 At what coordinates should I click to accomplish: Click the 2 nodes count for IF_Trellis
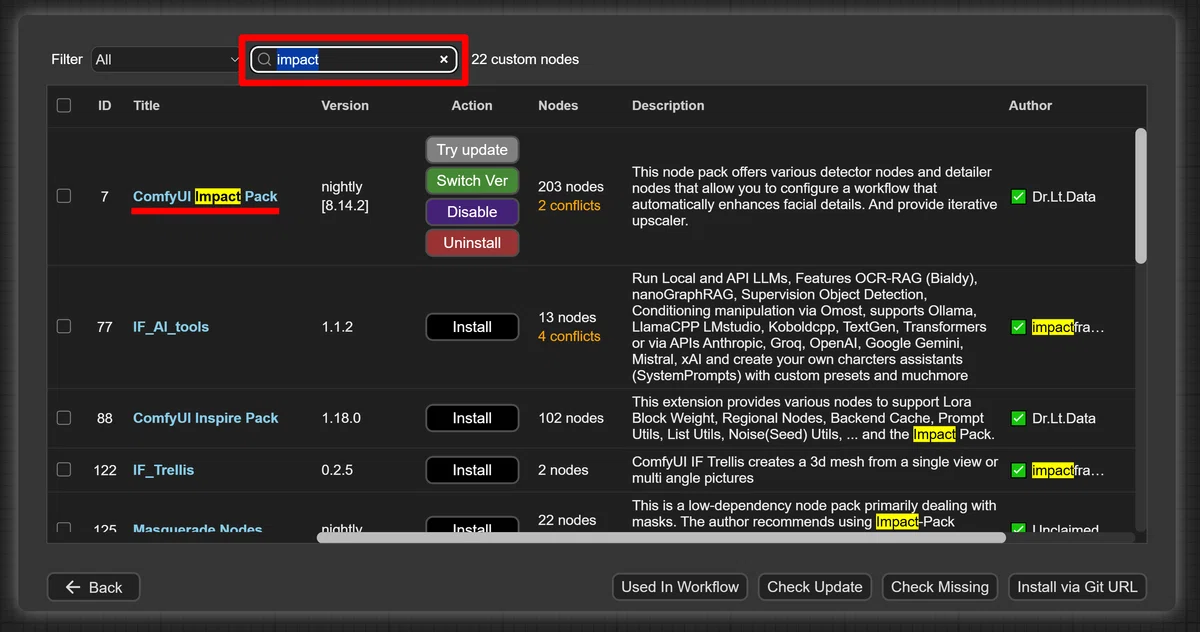563,470
